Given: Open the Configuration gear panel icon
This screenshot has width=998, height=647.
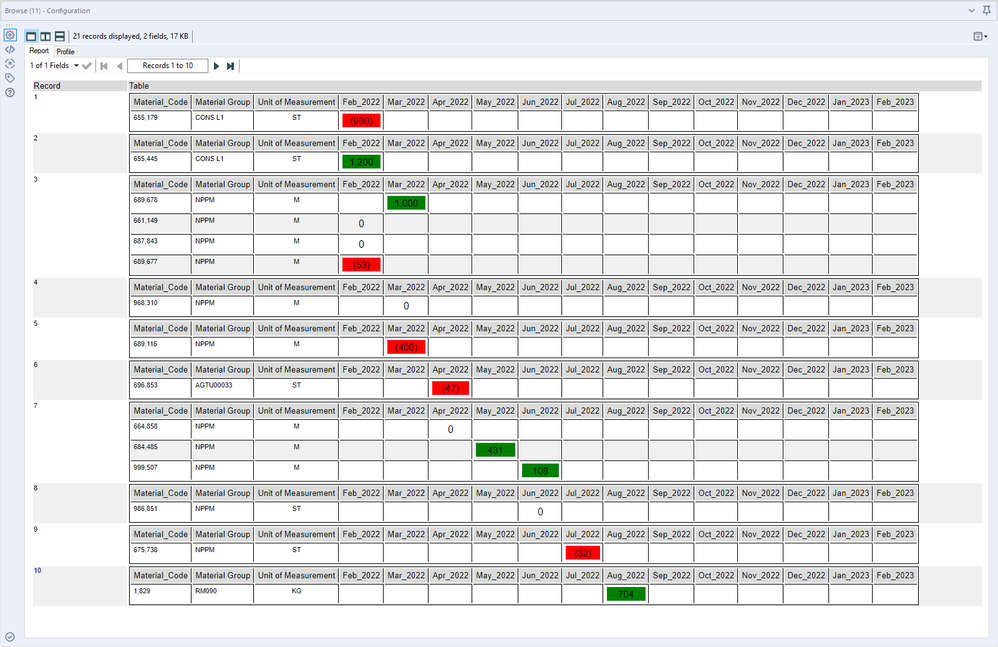Looking at the screenshot, I should [10, 35].
